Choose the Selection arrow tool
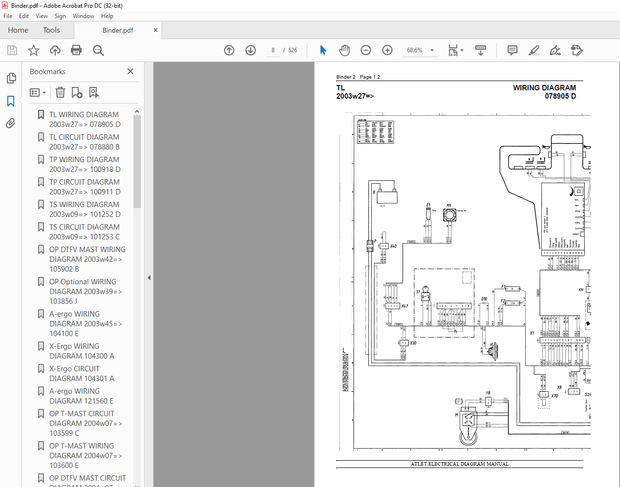 (x=323, y=50)
